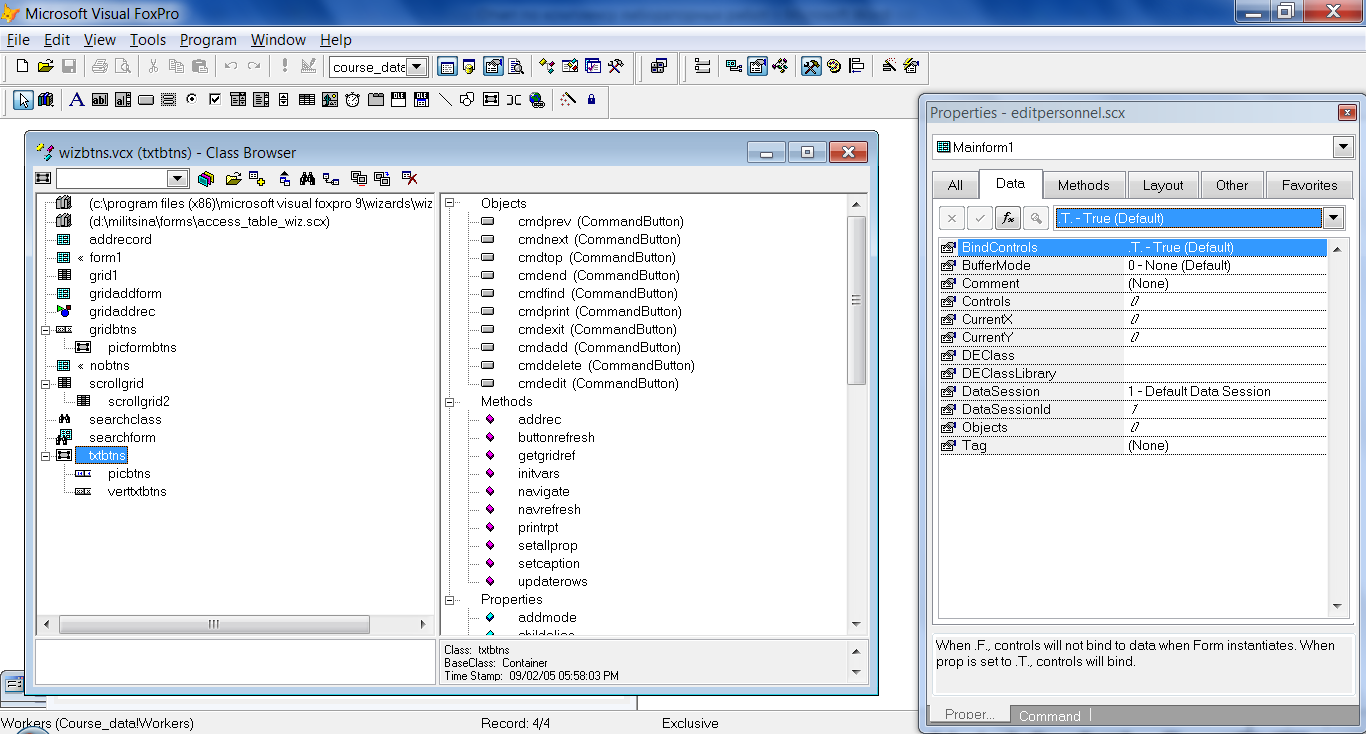
Task: Open the course_data database dropdown
Action: tap(417, 67)
